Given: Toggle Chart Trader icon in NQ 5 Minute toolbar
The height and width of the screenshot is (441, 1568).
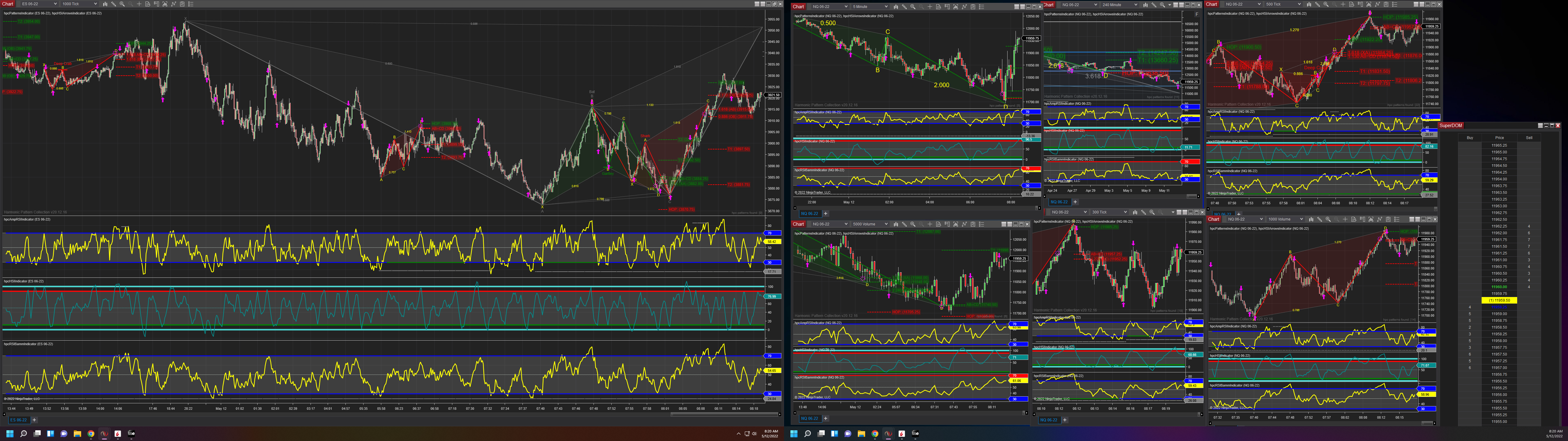Looking at the screenshot, I should 947,7.
